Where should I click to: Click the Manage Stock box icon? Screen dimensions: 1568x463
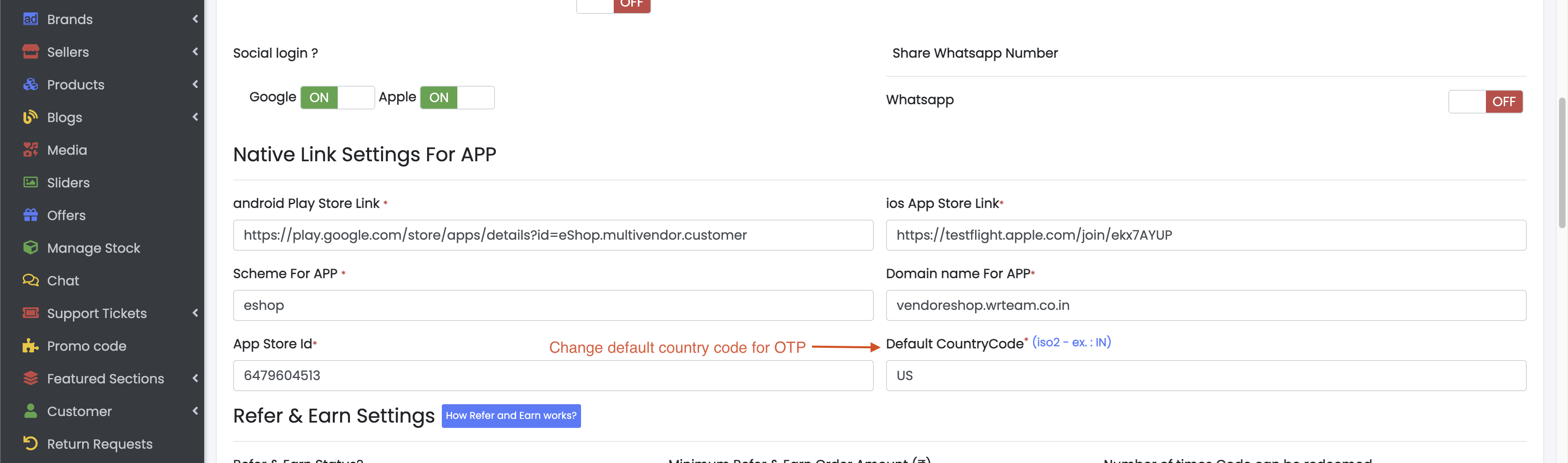[x=30, y=248]
